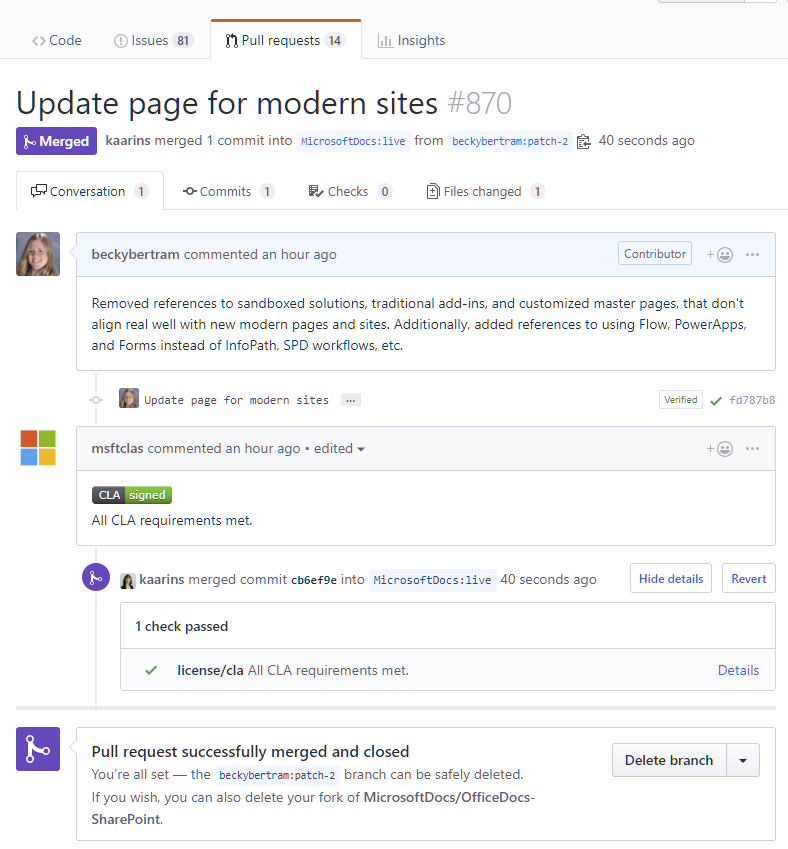Open the Insights tab

411,40
